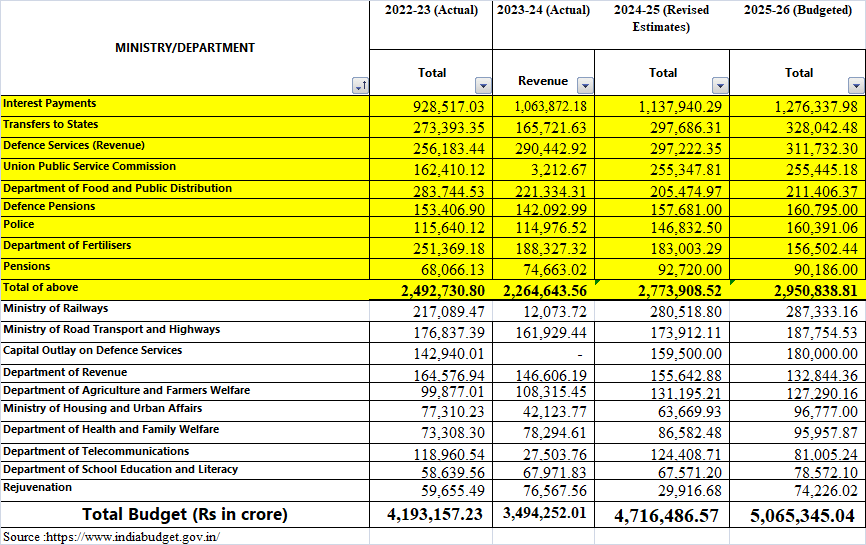Select the Police 2025-26 value 160,391.06

click(808, 229)
